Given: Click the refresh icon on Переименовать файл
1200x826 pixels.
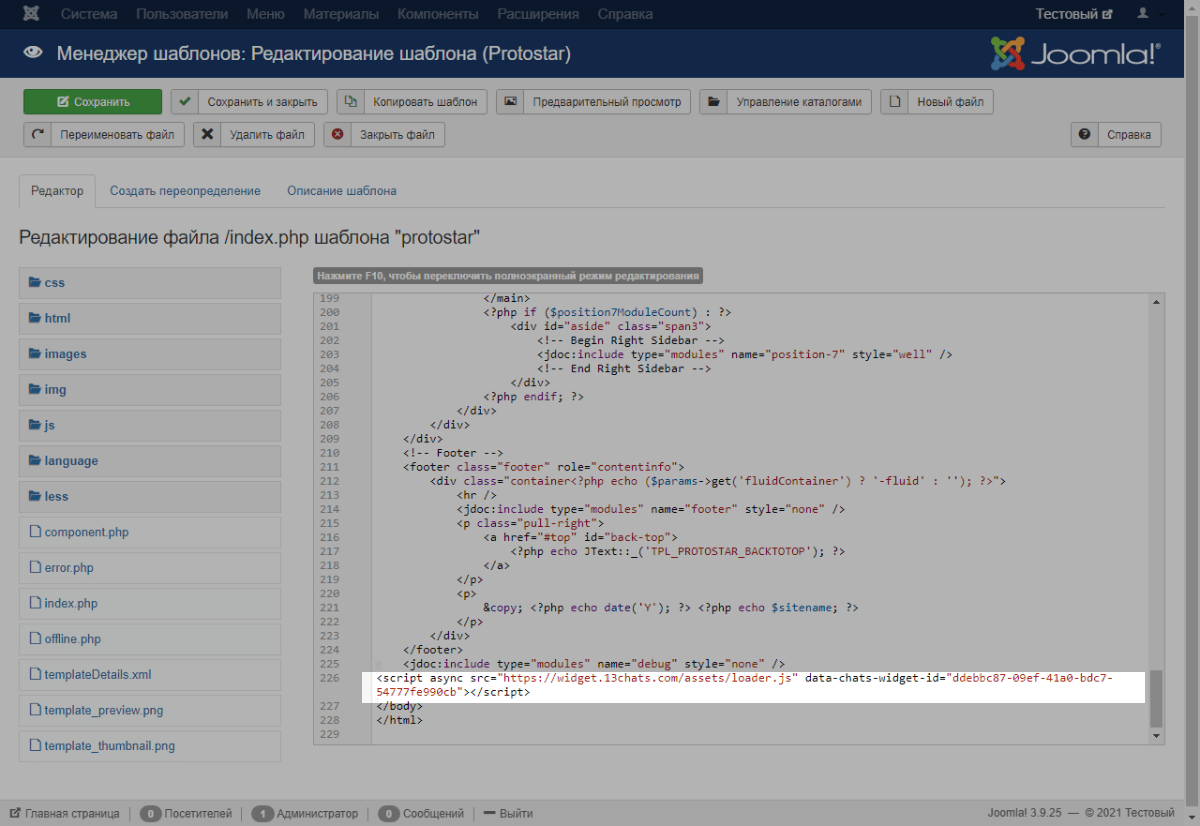Looking at the screenshot, I should 37,135.
